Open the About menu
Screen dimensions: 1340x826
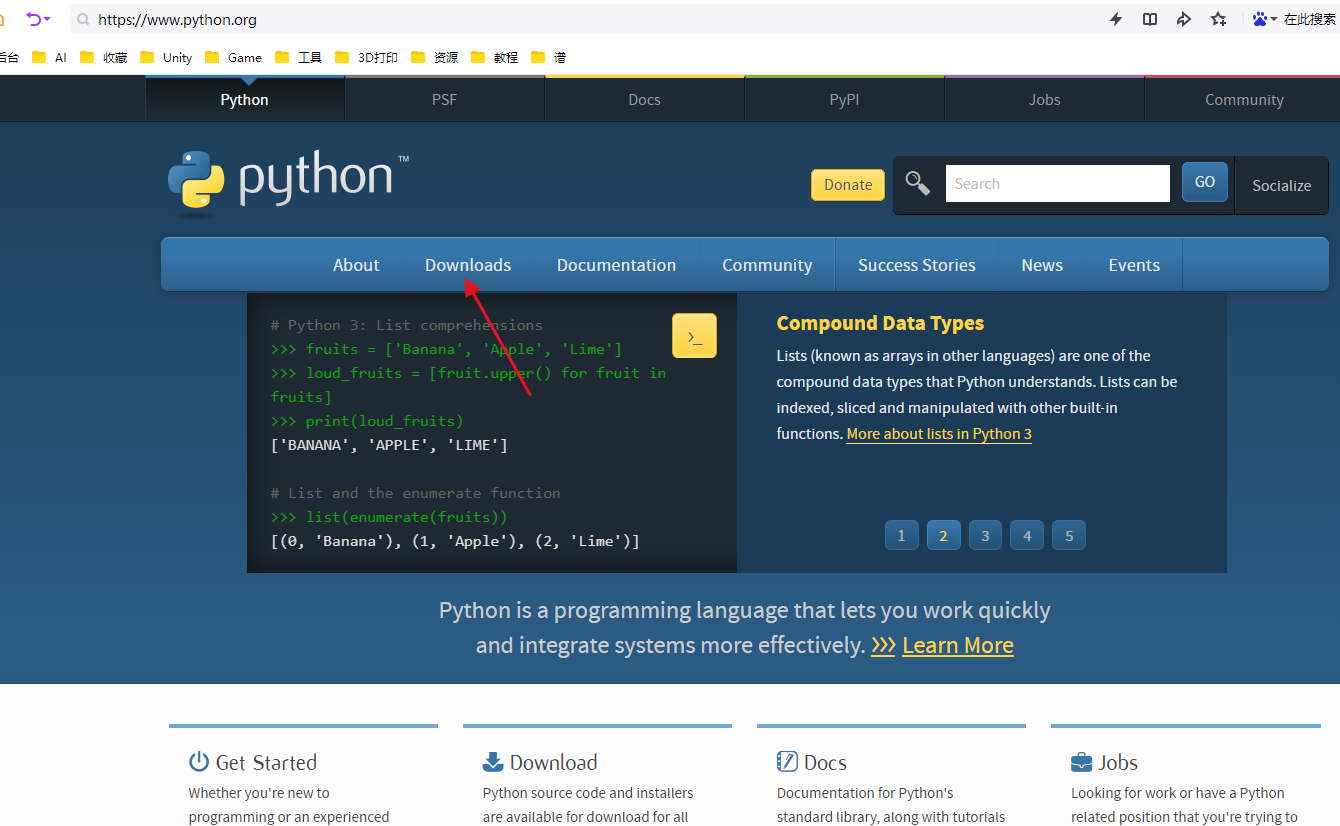point(356,265)
